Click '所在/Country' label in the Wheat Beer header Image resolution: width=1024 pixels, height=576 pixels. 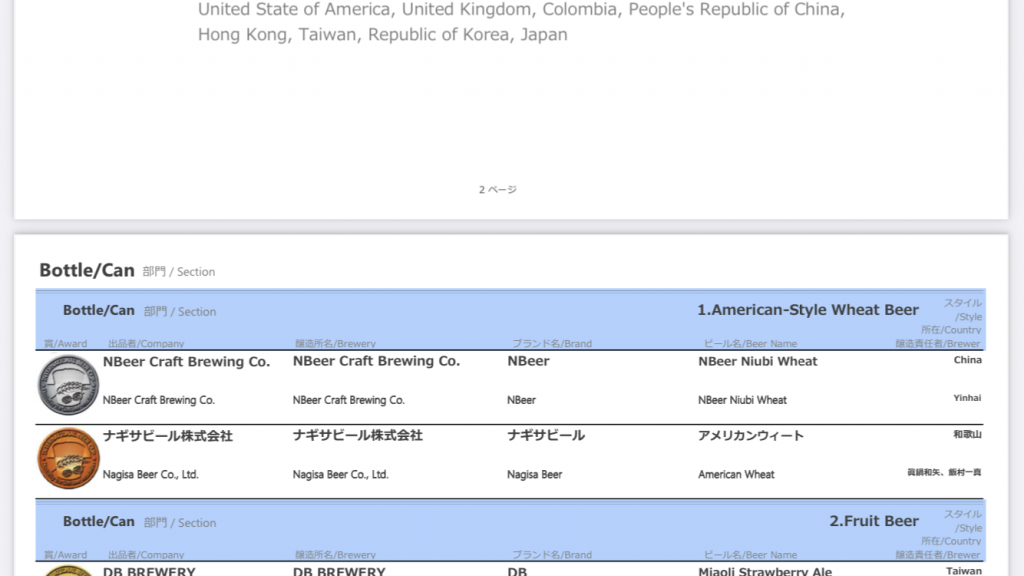[951, 330]
